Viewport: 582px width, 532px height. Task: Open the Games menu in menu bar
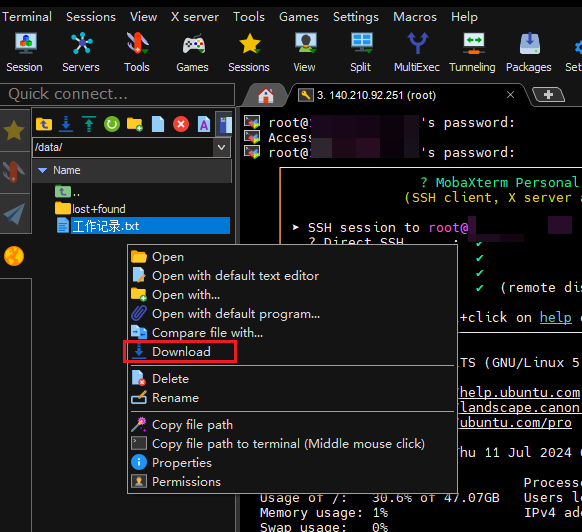pyautogui.click(x=299, y=17)
